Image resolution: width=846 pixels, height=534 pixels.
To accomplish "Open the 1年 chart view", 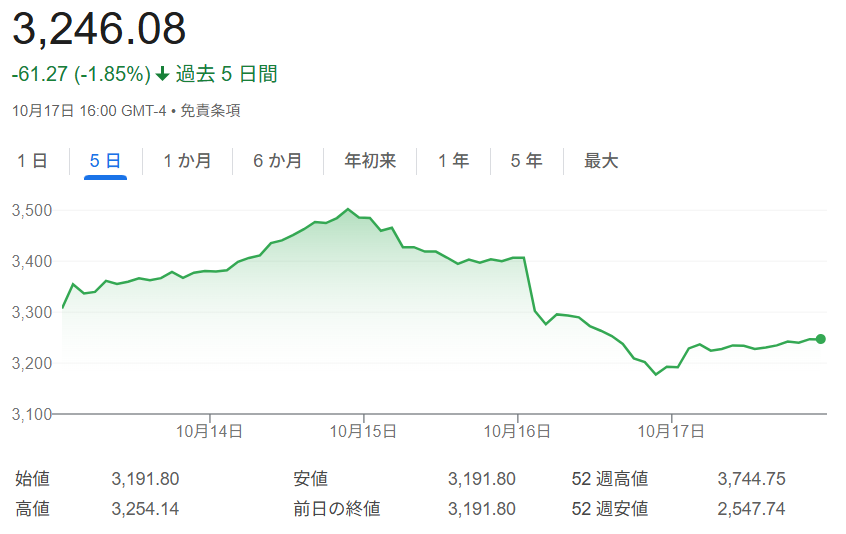I will 453,161.
